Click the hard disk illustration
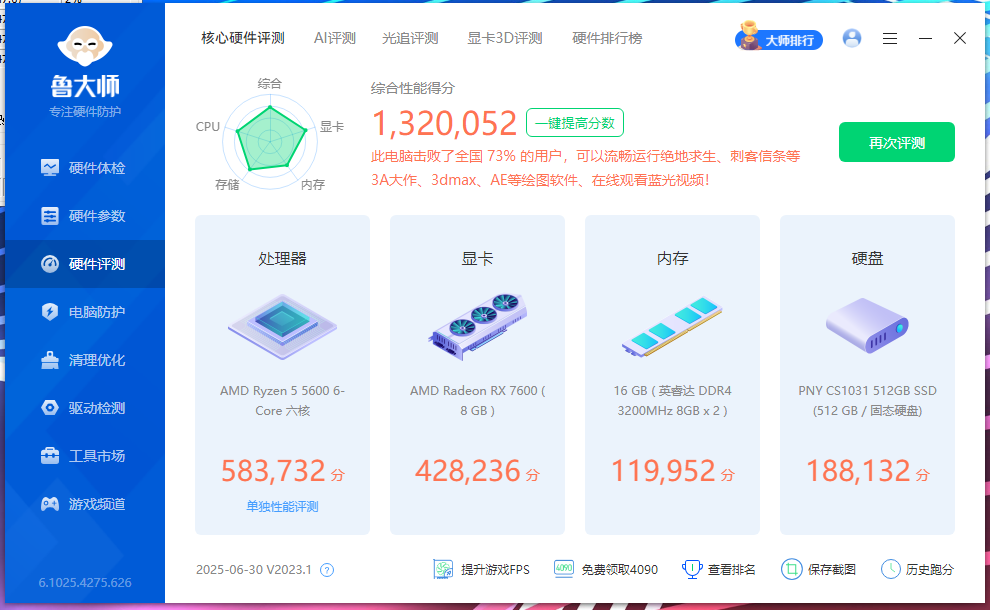This screenshot has width=990, height=610. (x=867, y=326)
